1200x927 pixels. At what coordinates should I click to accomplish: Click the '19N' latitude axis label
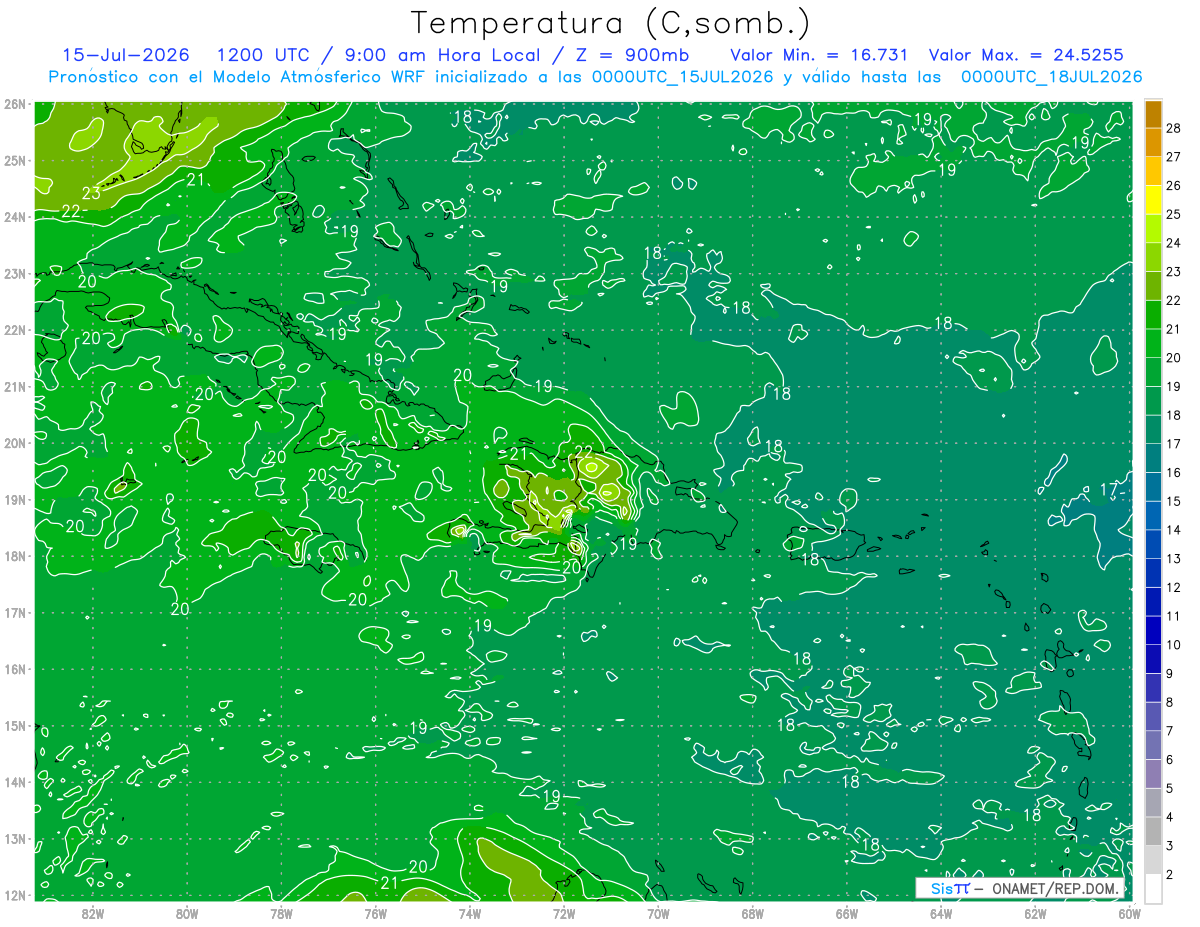point(14,499)
